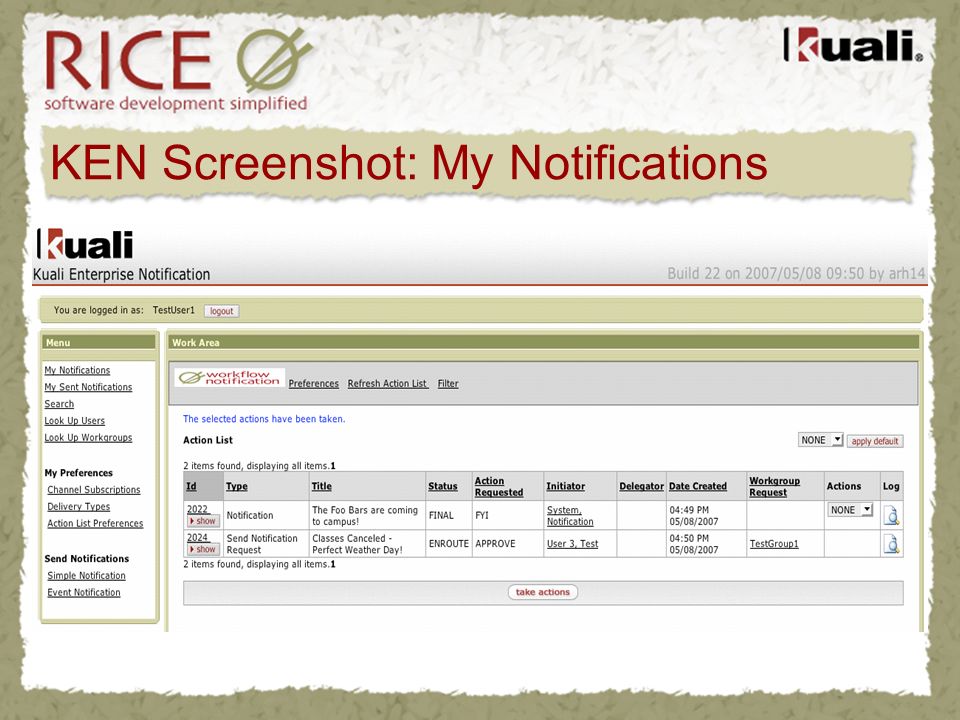Open Actions dropdown for Notification row

pos(850,509)
